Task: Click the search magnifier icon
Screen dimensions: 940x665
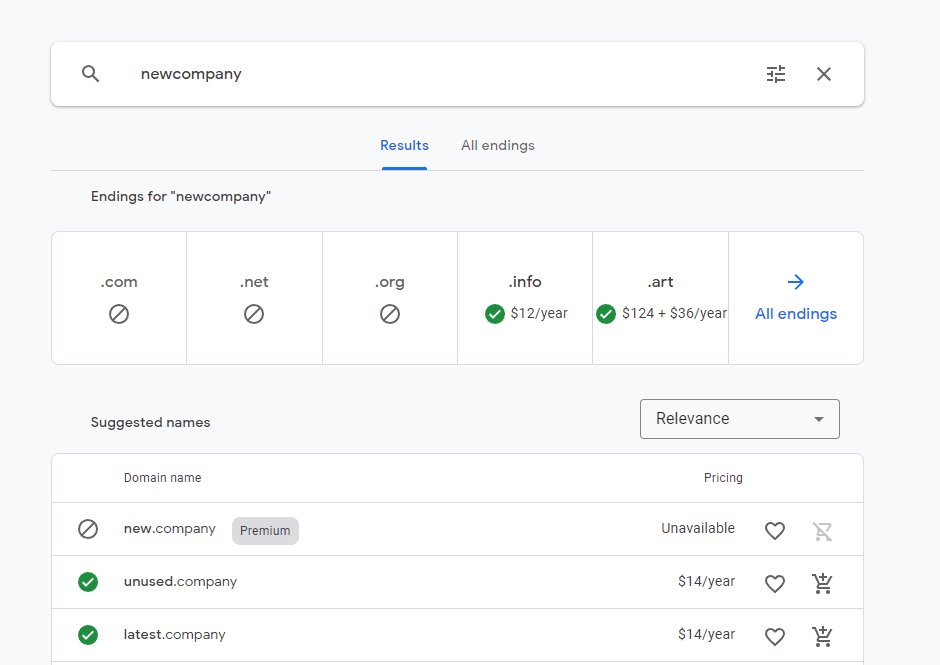Action: (x=91, y=74)
